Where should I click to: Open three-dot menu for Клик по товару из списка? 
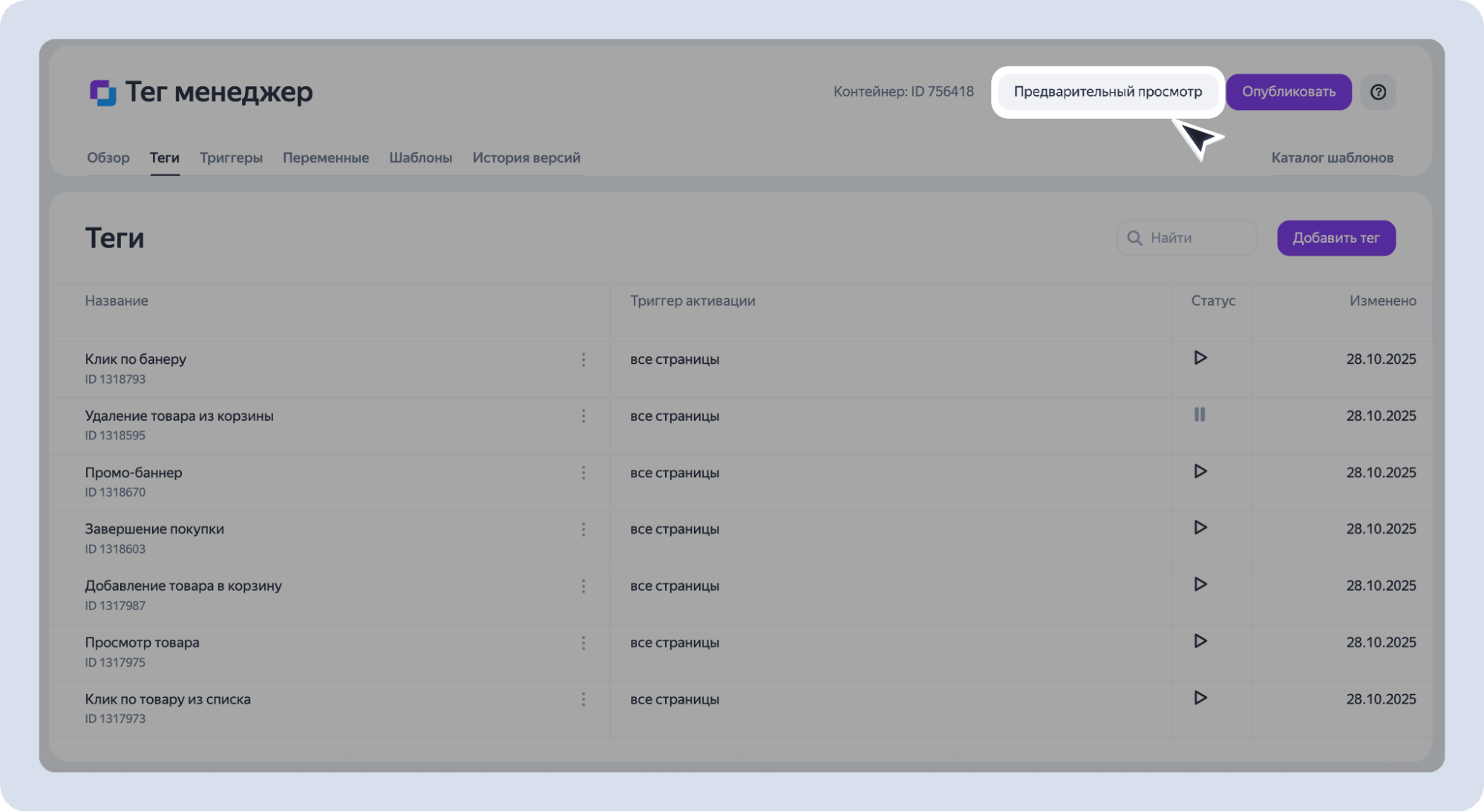click(584, 699)
